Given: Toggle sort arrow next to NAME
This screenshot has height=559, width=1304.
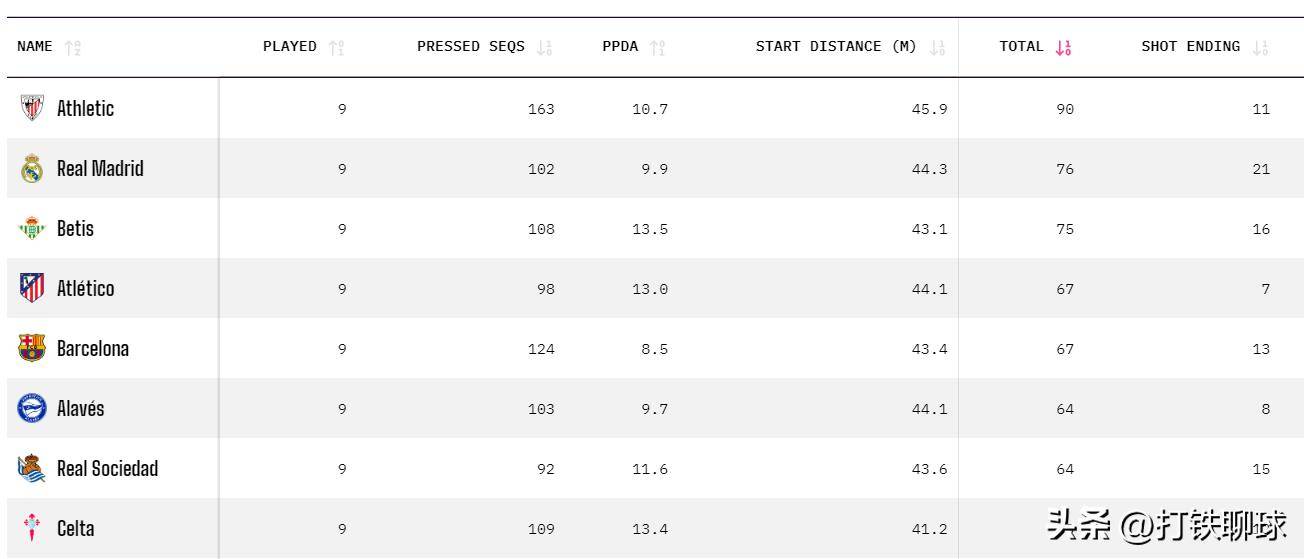Looking at the screenshot, I should [x=72, y=47].
